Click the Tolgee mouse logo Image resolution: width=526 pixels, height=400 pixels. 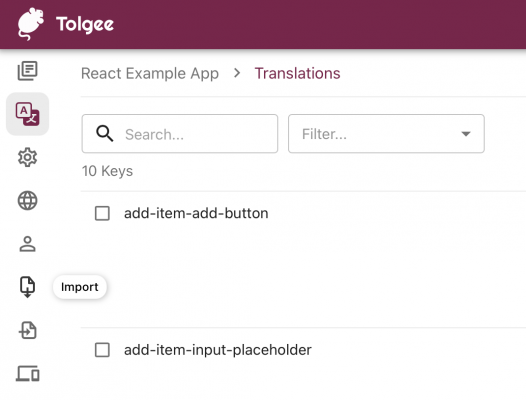pos(31,24)
